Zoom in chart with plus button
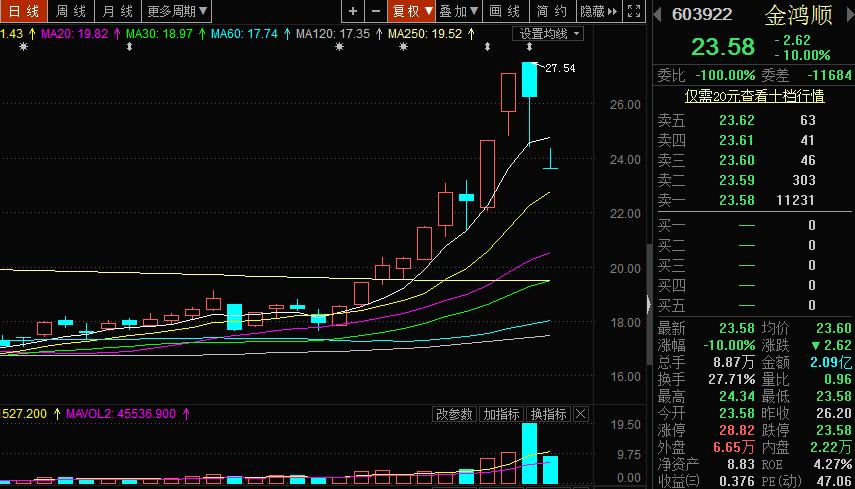This screenshot has width=855, height=489. click(x=353, y=11)
